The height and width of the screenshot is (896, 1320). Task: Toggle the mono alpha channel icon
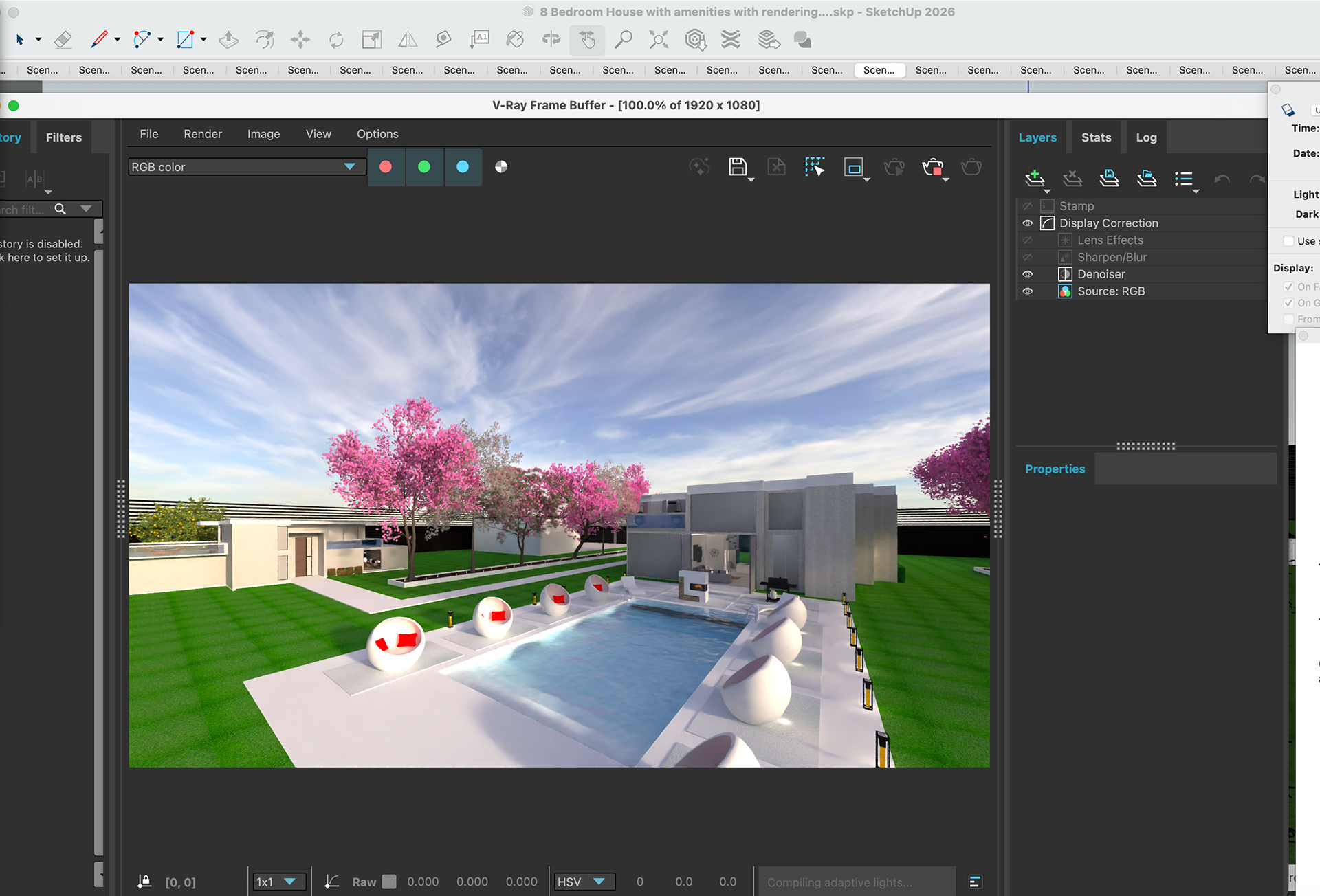[x=501, y=167]
